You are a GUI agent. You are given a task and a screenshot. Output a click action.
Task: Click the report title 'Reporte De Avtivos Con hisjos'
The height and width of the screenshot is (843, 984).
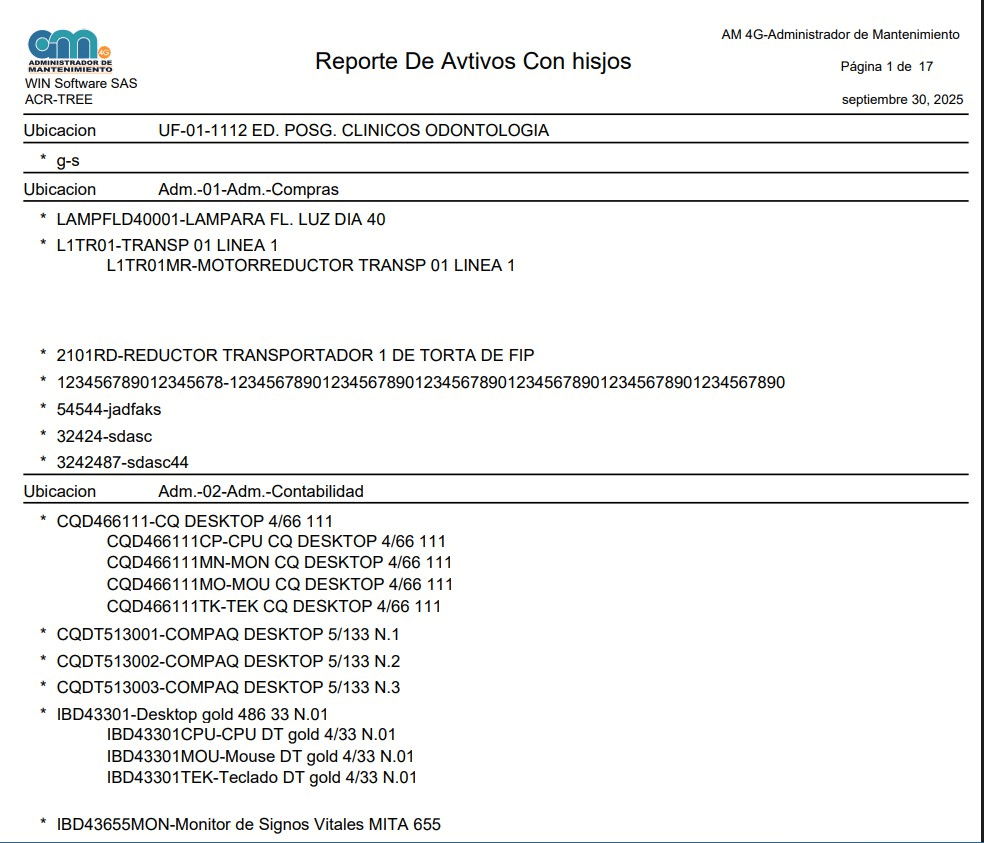(x=473, y=61)
